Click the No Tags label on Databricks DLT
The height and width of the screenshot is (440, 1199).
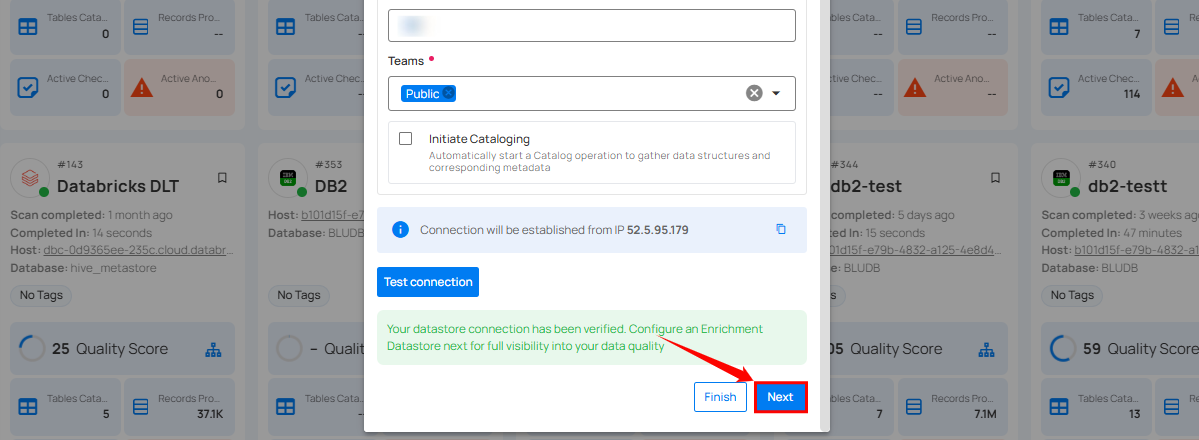tap(40, 295)
